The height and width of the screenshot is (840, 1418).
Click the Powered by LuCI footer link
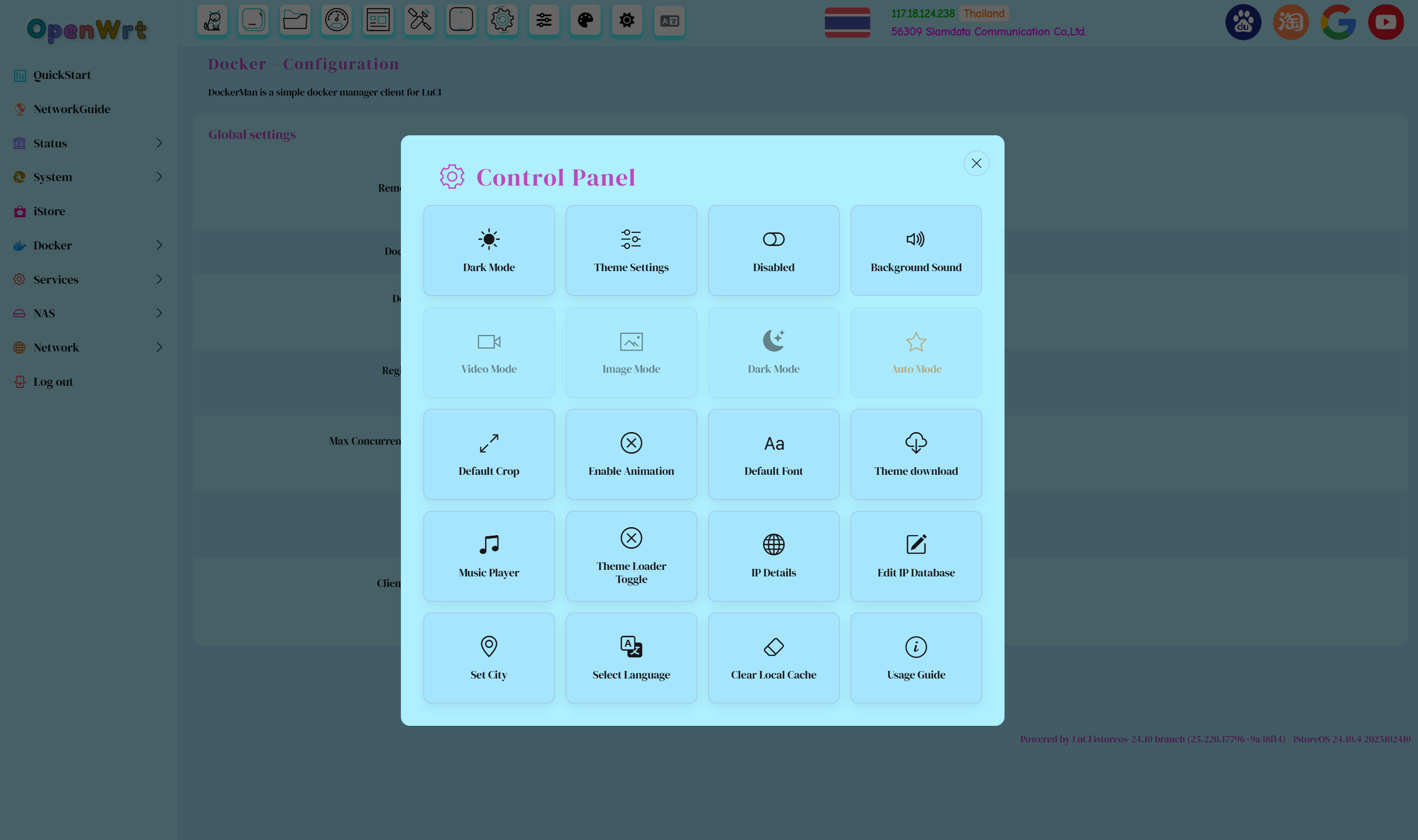pyautogui.click(x=1152, y=739)
